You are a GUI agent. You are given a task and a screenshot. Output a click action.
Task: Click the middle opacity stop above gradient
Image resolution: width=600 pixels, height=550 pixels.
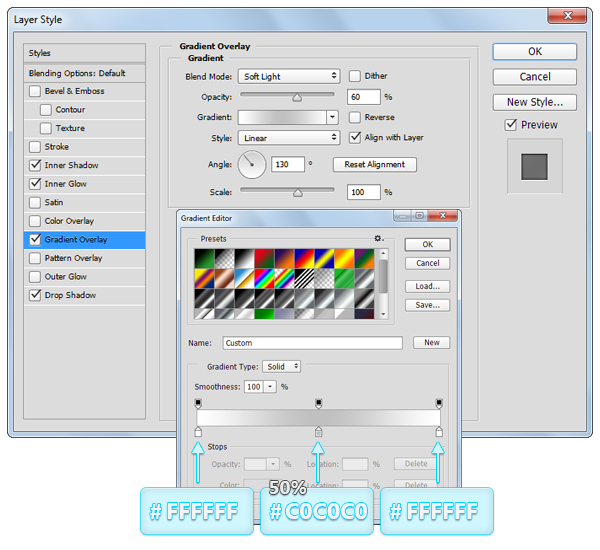(319, 403)
